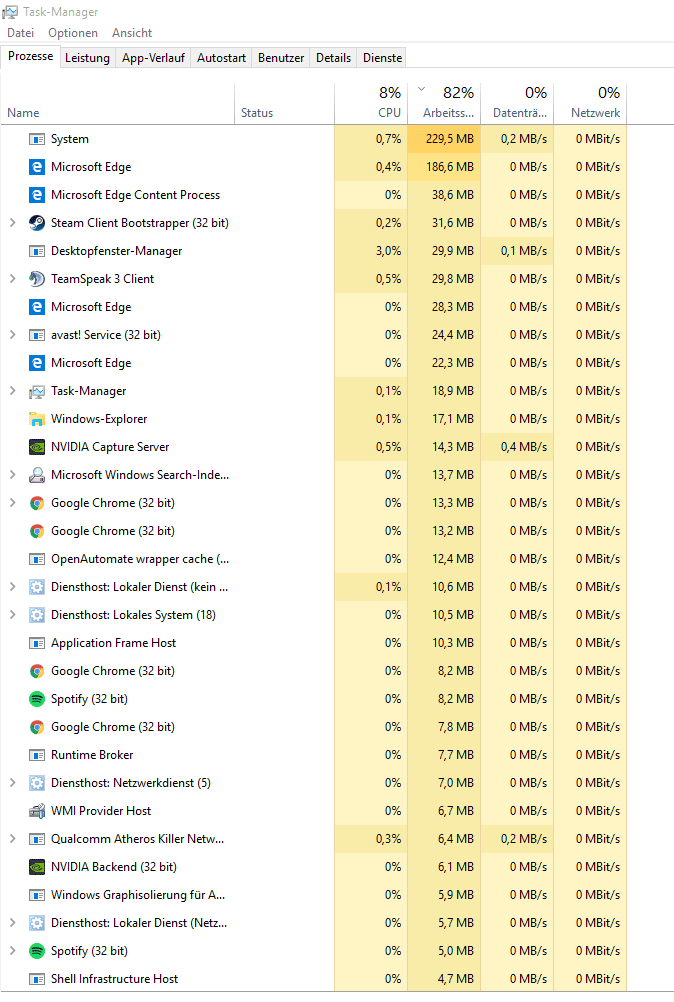Click the Microsoft Windows Search-Indexer icon
The height and width of the screenshot is (1002, 674).
pos(37,475)
